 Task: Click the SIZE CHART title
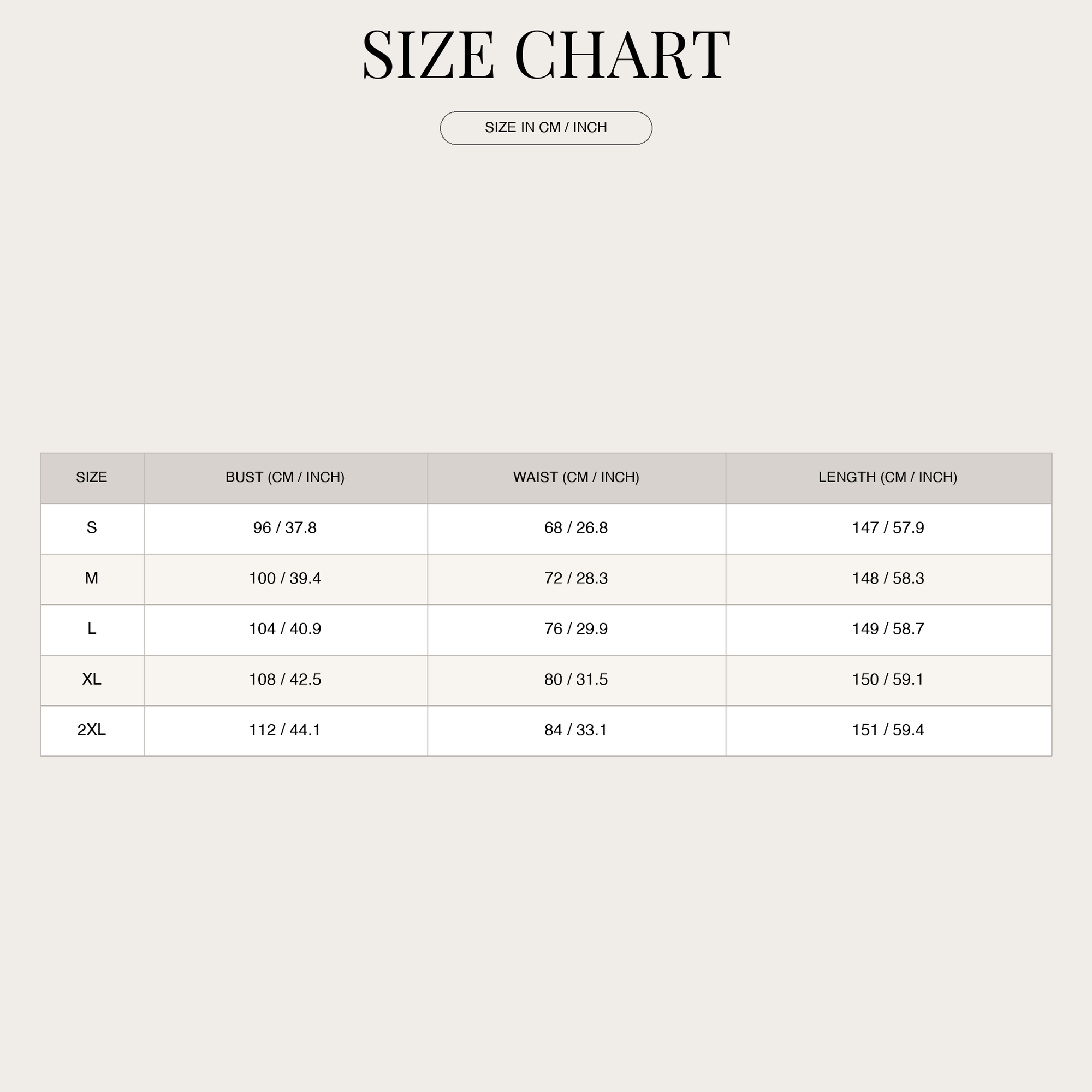(546, 55)
